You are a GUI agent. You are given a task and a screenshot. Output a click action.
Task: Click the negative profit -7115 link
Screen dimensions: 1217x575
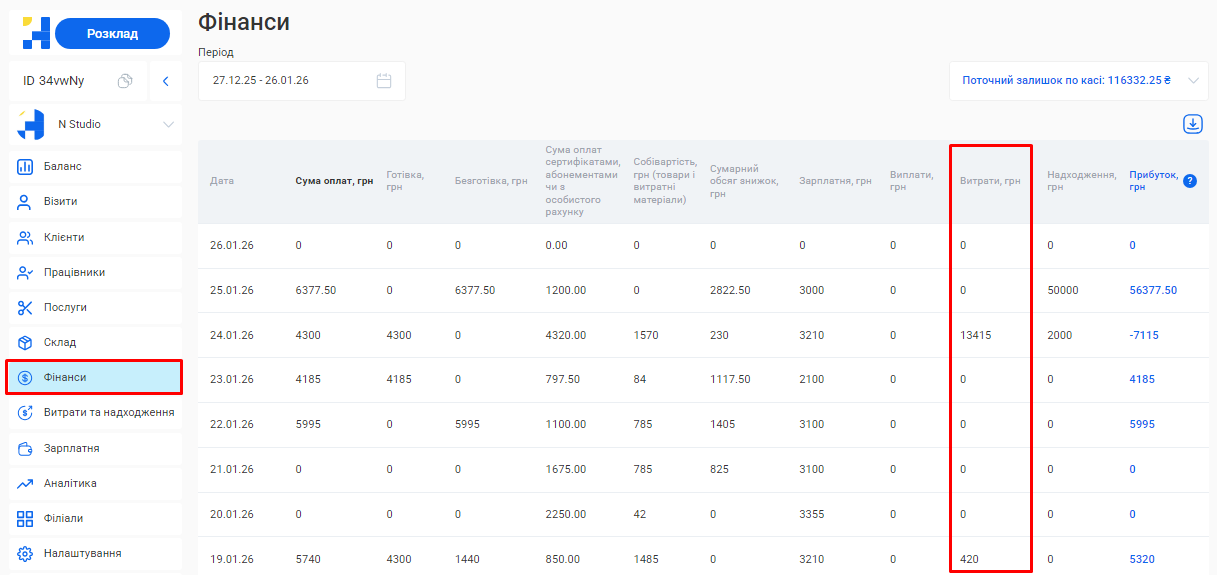tap(1144, 335)
